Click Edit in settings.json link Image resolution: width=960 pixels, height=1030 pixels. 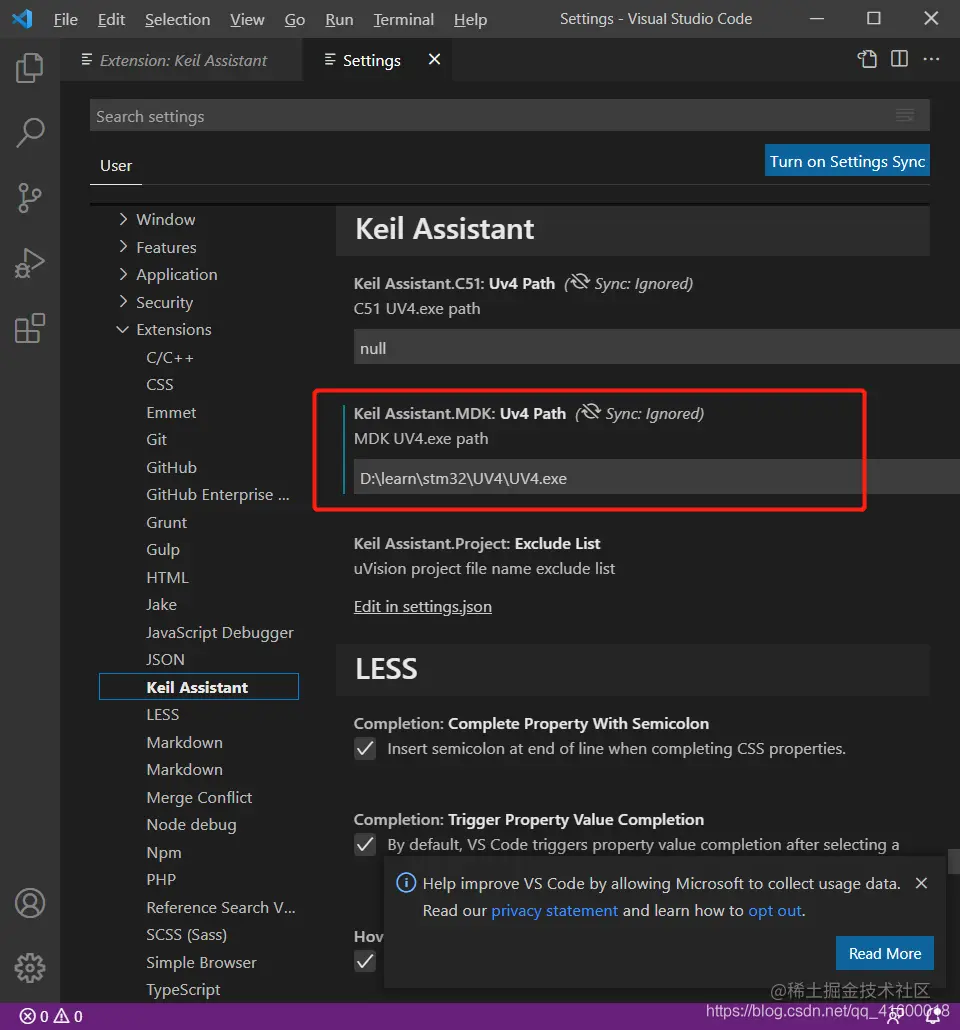[x=423, y=606]
